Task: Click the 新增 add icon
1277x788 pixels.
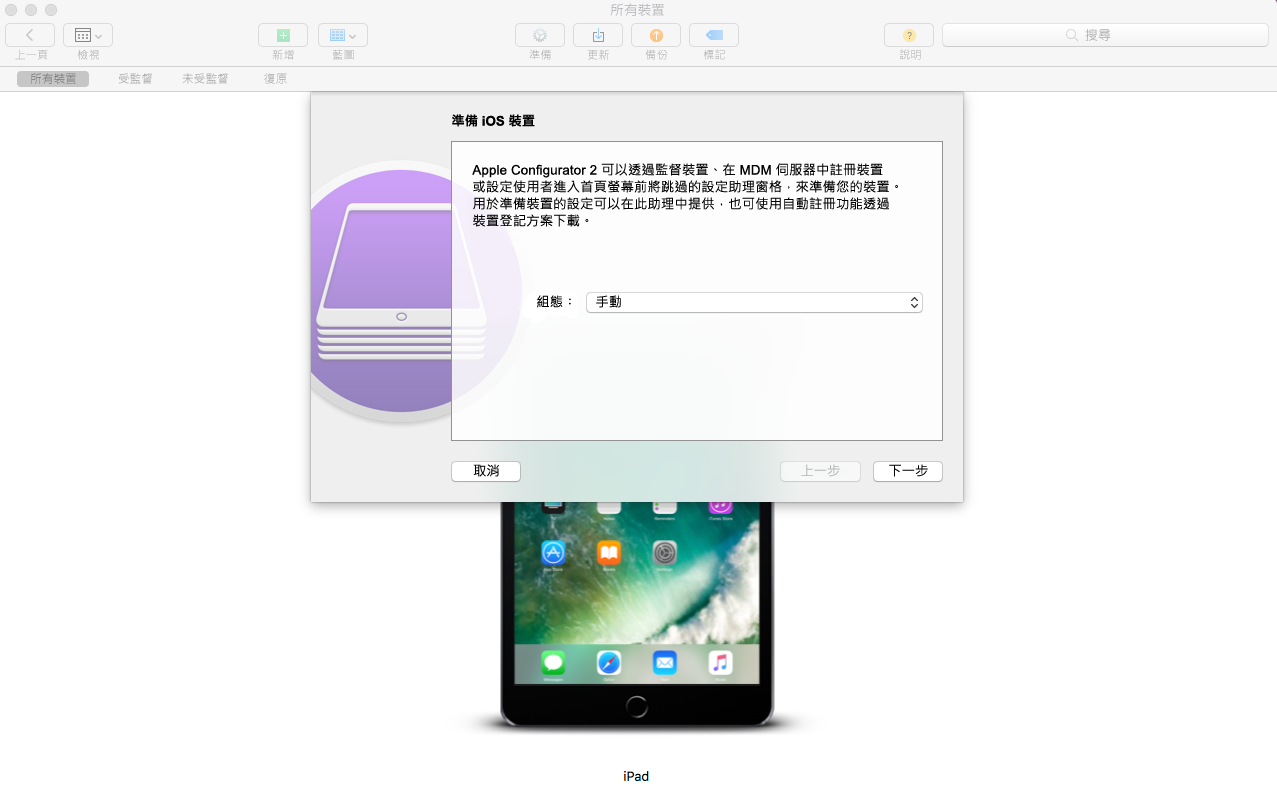Action: (x=283, y=35)
